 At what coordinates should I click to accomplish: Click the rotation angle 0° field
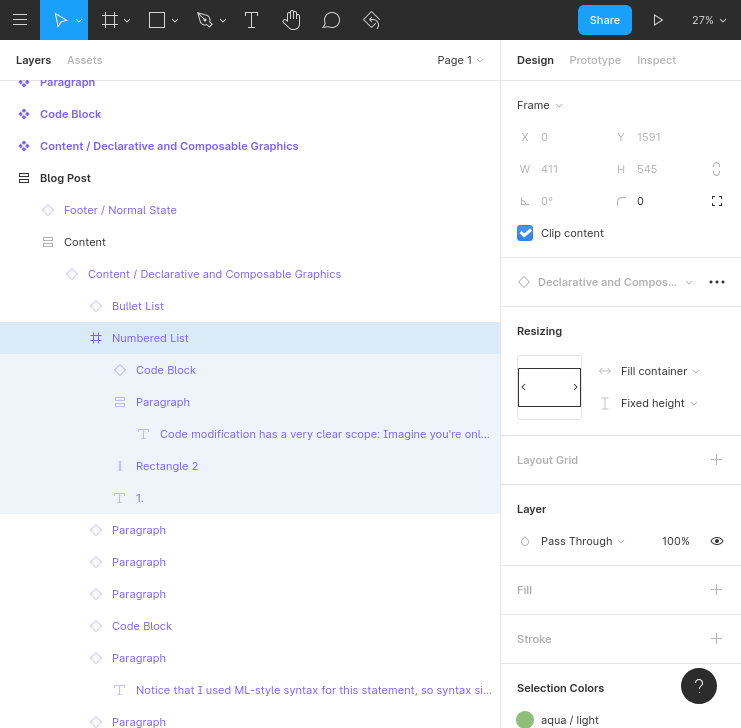tap(547, 201)
